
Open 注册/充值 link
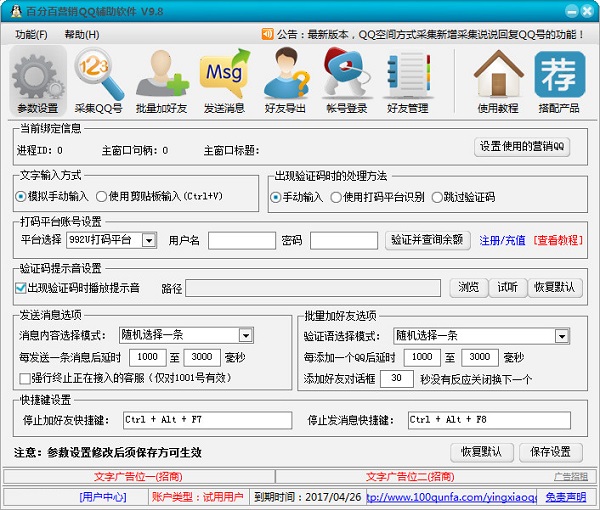click(x=502, y=240)
